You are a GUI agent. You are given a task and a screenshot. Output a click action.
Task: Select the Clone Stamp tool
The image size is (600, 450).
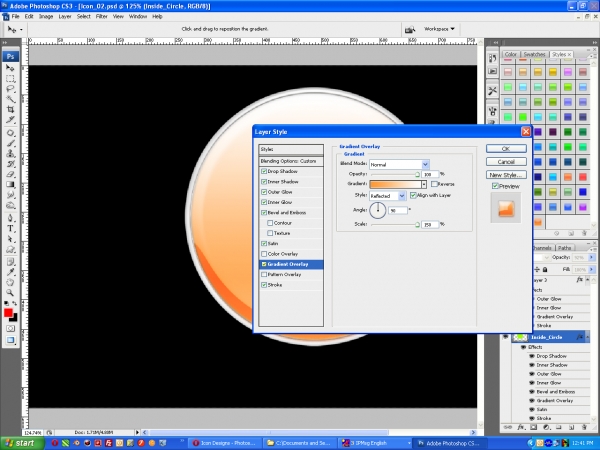10,154
